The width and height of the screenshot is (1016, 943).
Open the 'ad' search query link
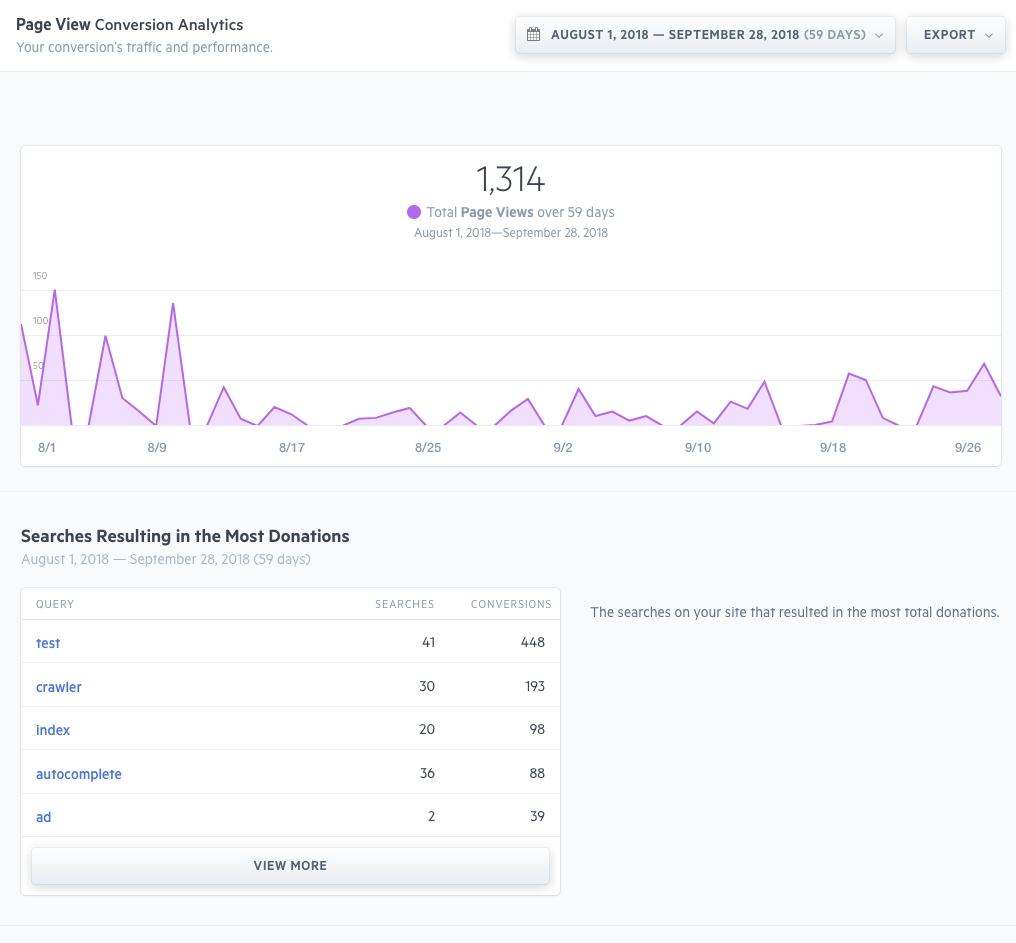[x=43, y=817]
